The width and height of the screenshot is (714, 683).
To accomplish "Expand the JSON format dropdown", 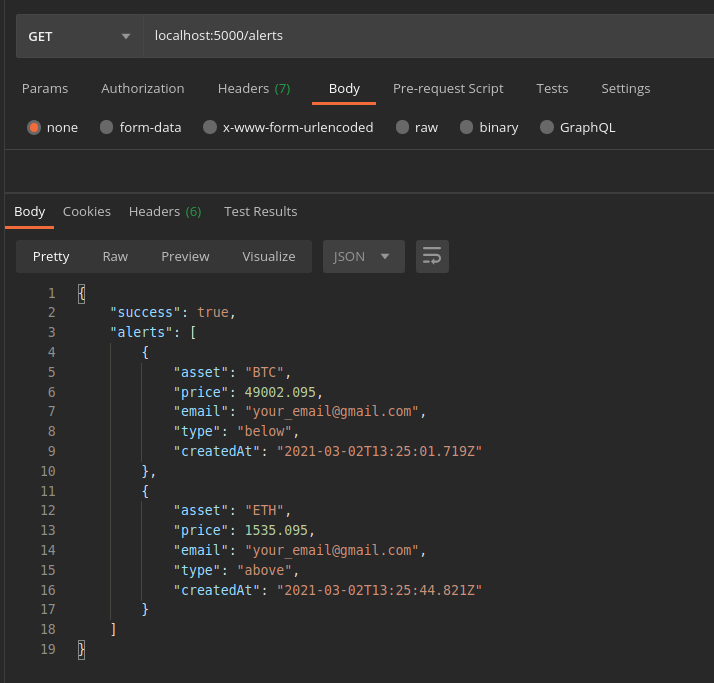I will 363,257.
